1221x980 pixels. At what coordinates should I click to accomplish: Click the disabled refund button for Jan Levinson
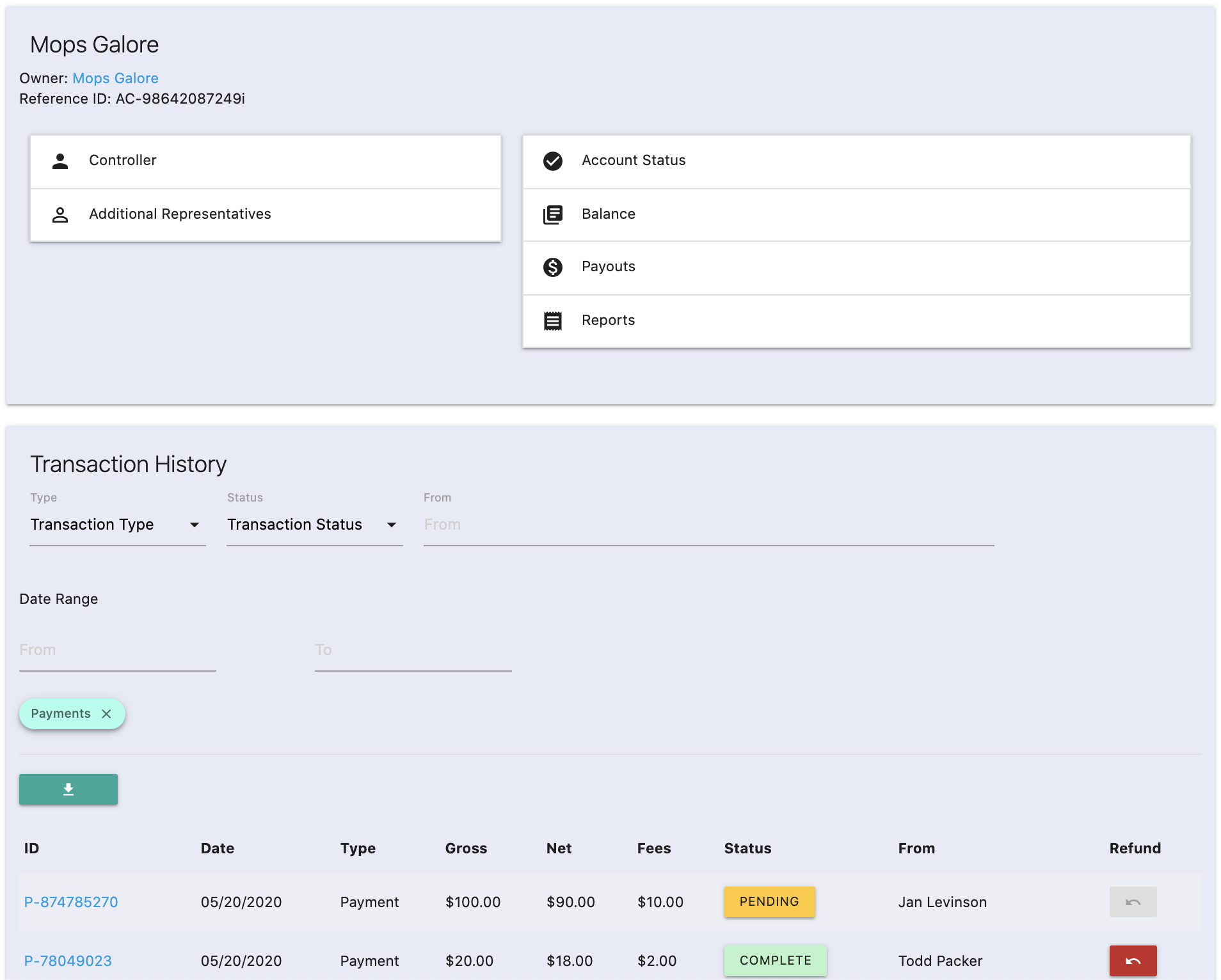[1133, 902]
